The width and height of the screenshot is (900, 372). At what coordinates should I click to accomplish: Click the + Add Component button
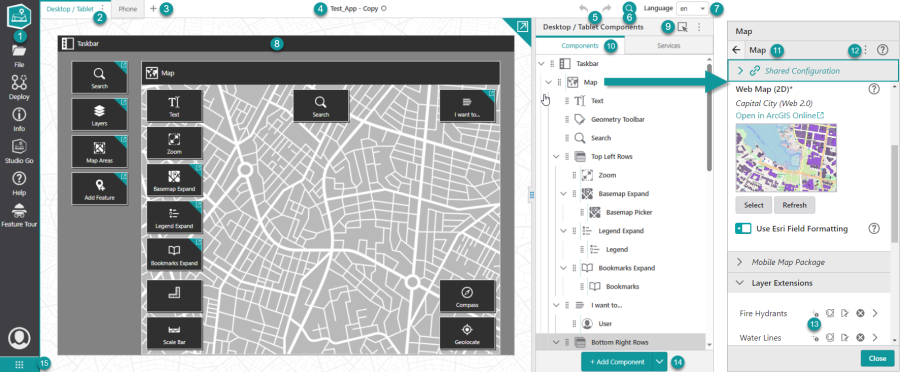[617, 362]
